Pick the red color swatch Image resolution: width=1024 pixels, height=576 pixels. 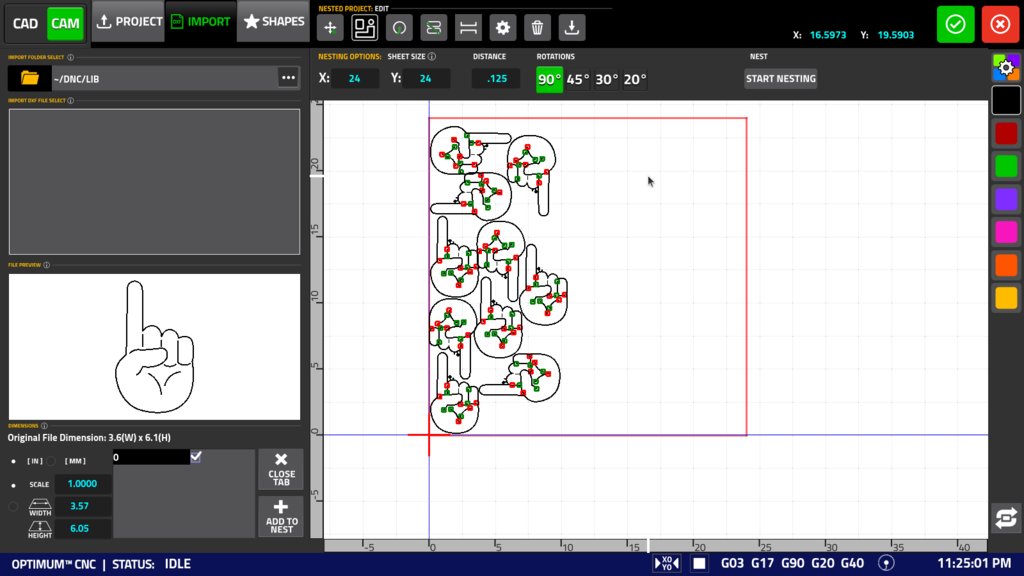[x=1006, y=133]
